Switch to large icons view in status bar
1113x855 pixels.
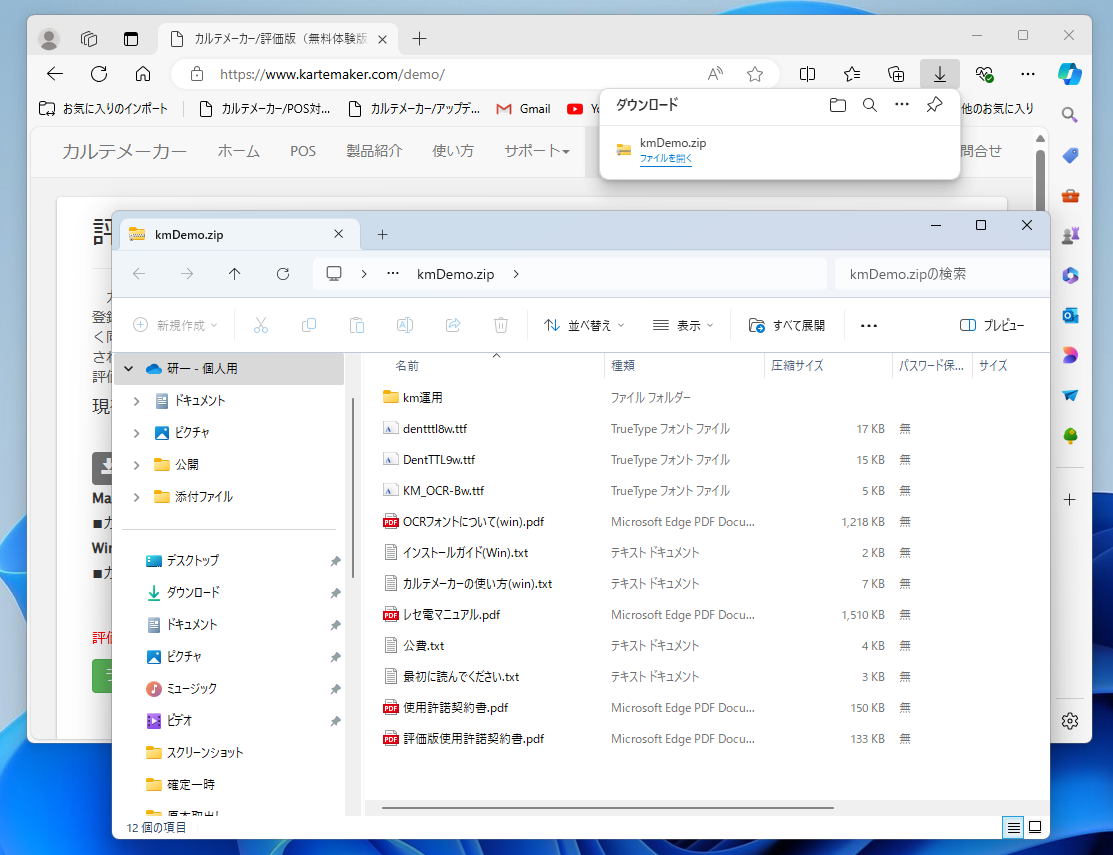pos(1035,827)
